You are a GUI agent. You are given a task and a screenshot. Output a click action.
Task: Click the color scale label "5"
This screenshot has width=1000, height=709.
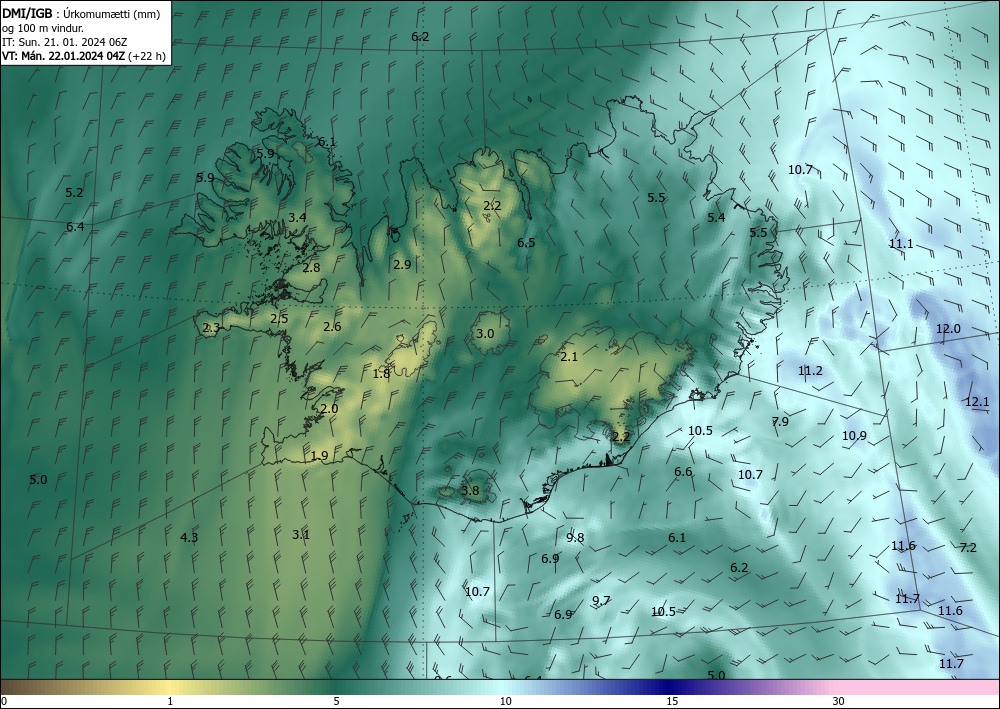tap(336, 701)
